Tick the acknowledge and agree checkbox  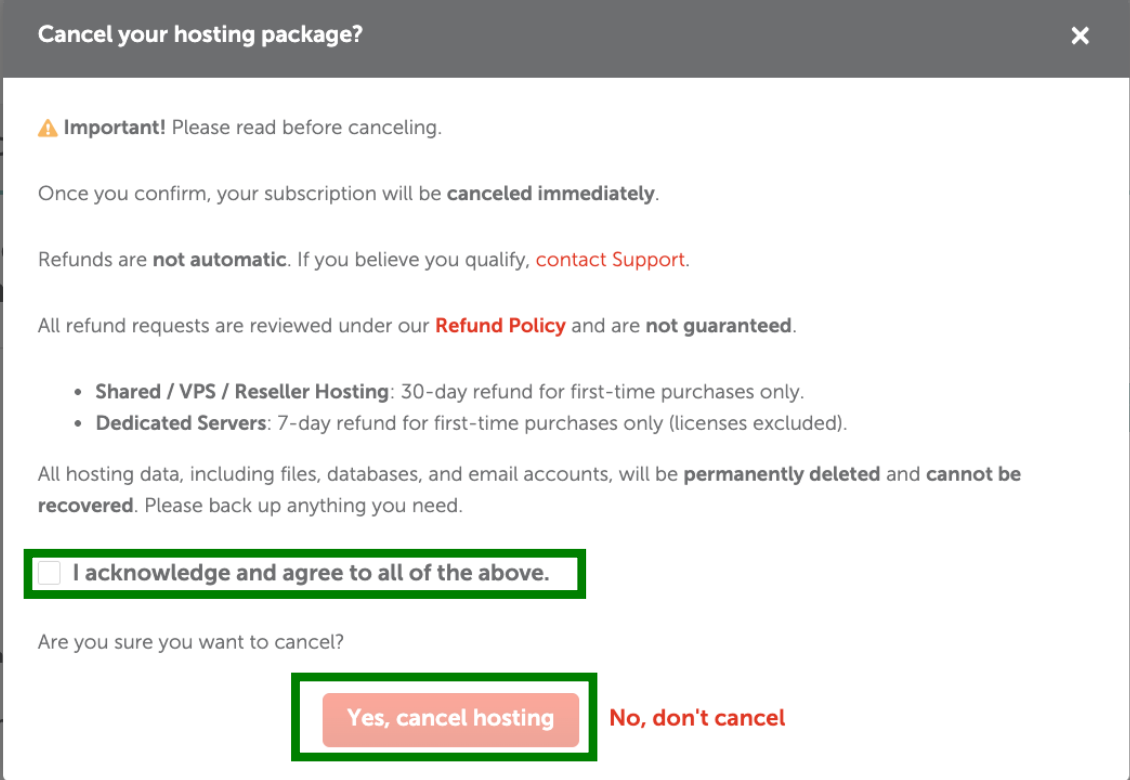coord(50,573)
